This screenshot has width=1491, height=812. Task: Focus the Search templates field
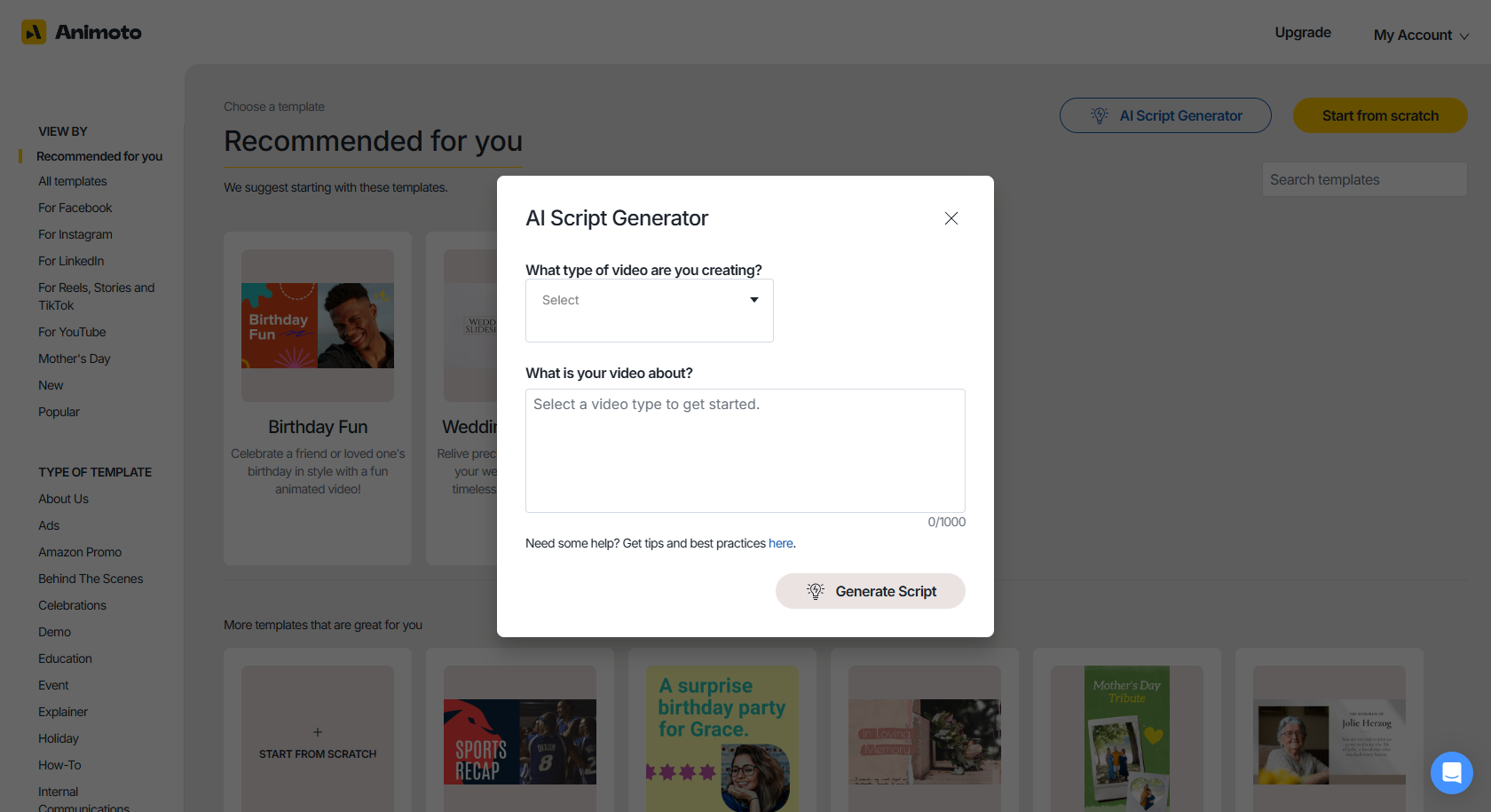[1364, 179]
